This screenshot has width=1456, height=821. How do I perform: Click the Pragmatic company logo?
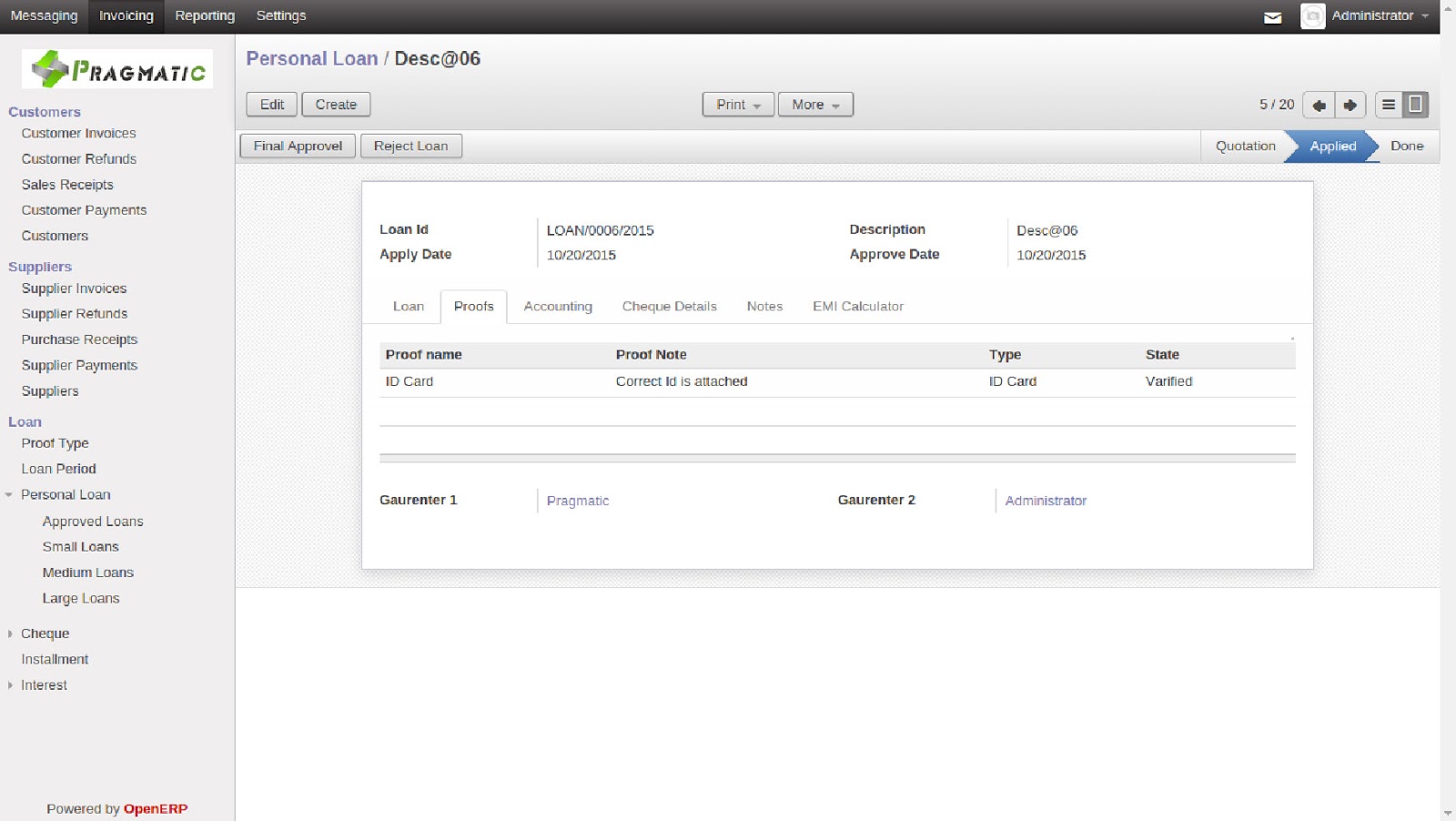coord(117,69)
